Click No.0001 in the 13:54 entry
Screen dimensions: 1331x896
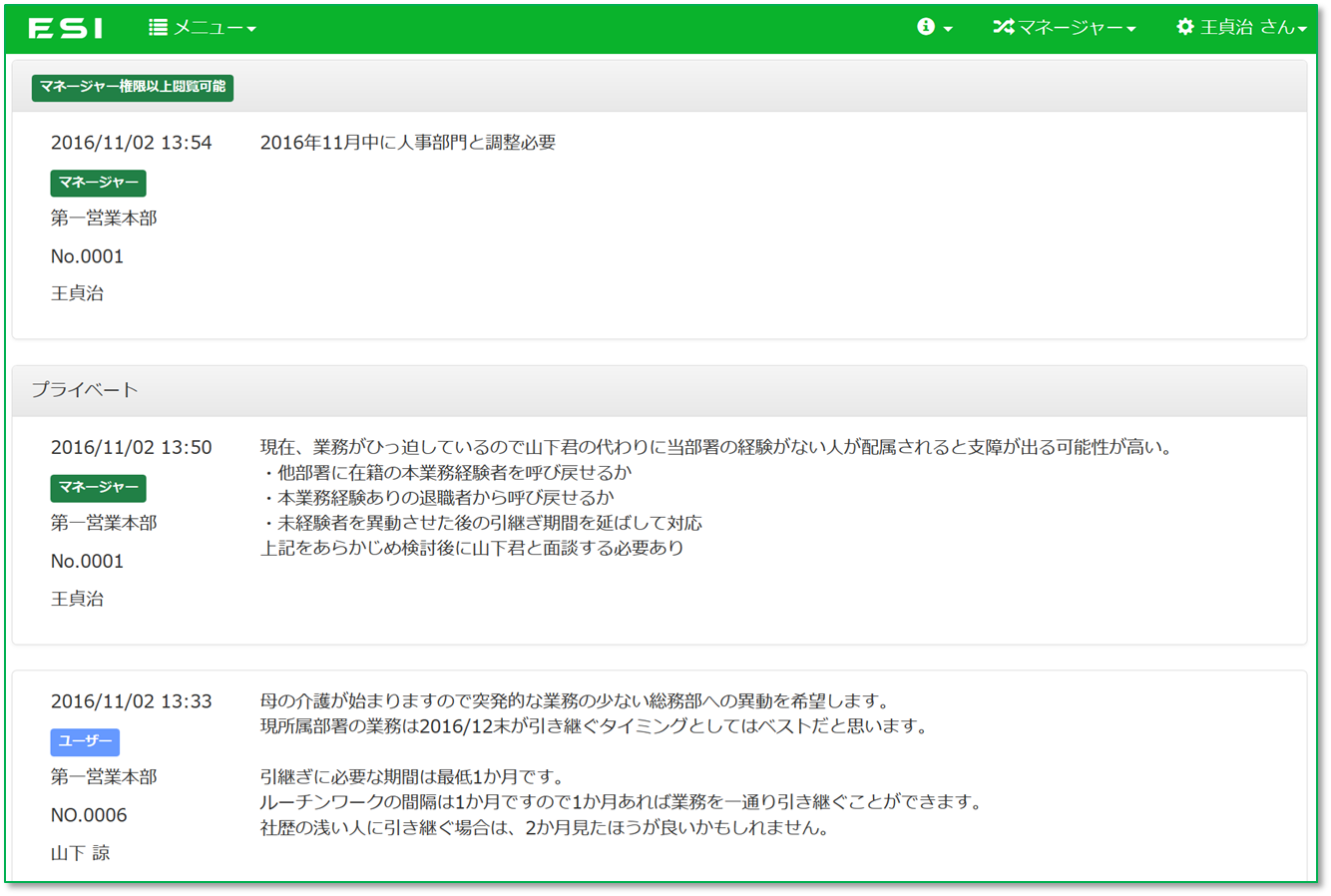point(88,257)
